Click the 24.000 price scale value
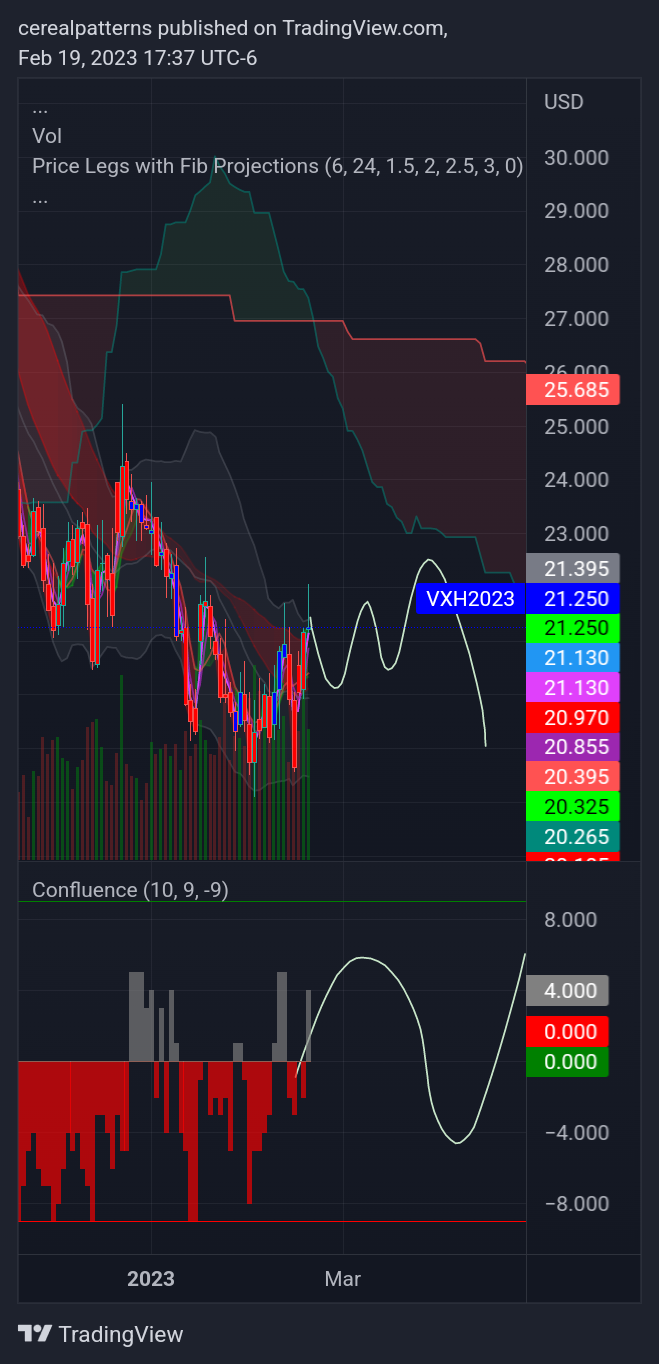Image resolution: width=659 pixels, height=1364 pixels. [577, 480]
